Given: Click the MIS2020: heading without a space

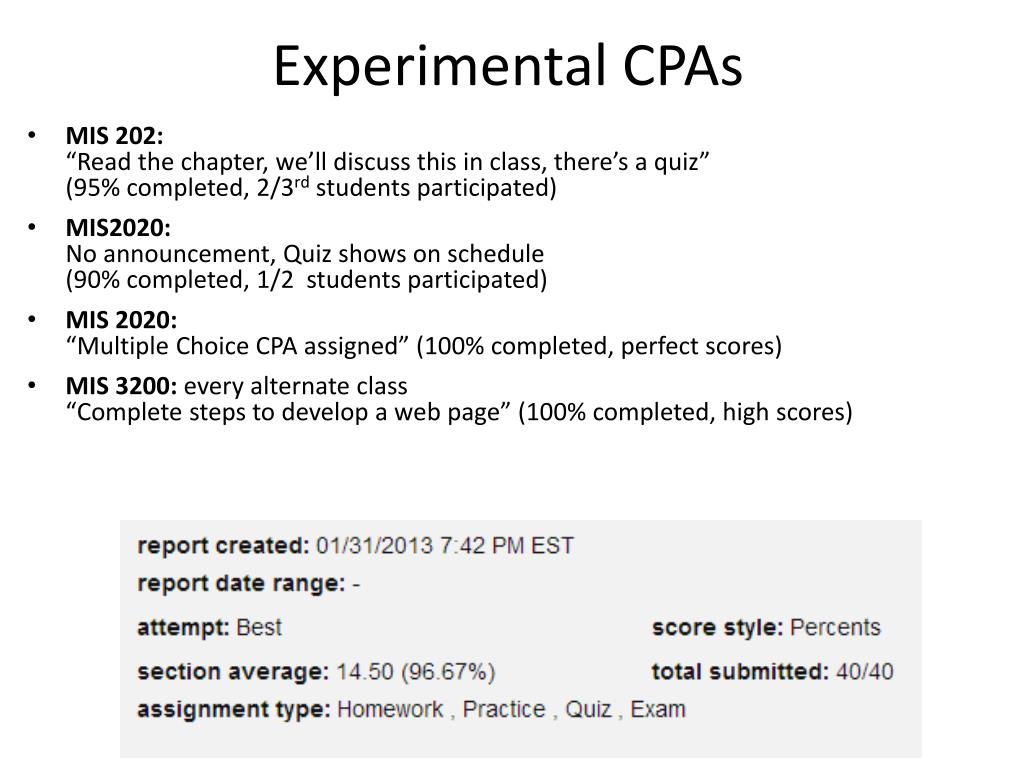Looking at the screenshot, I should point(118,228).
